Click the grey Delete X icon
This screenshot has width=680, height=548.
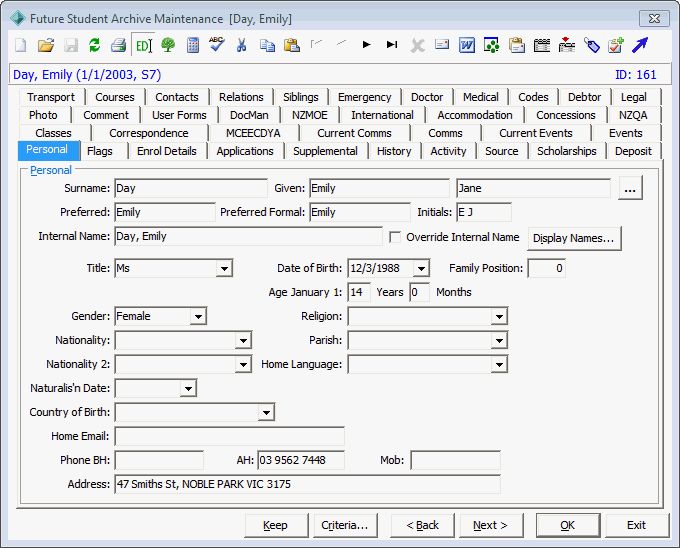[418, 45]
